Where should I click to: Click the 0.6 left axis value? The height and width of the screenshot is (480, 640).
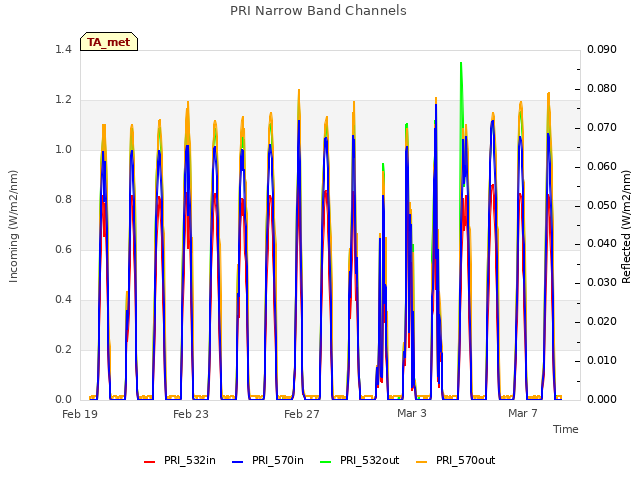(63, 249)
